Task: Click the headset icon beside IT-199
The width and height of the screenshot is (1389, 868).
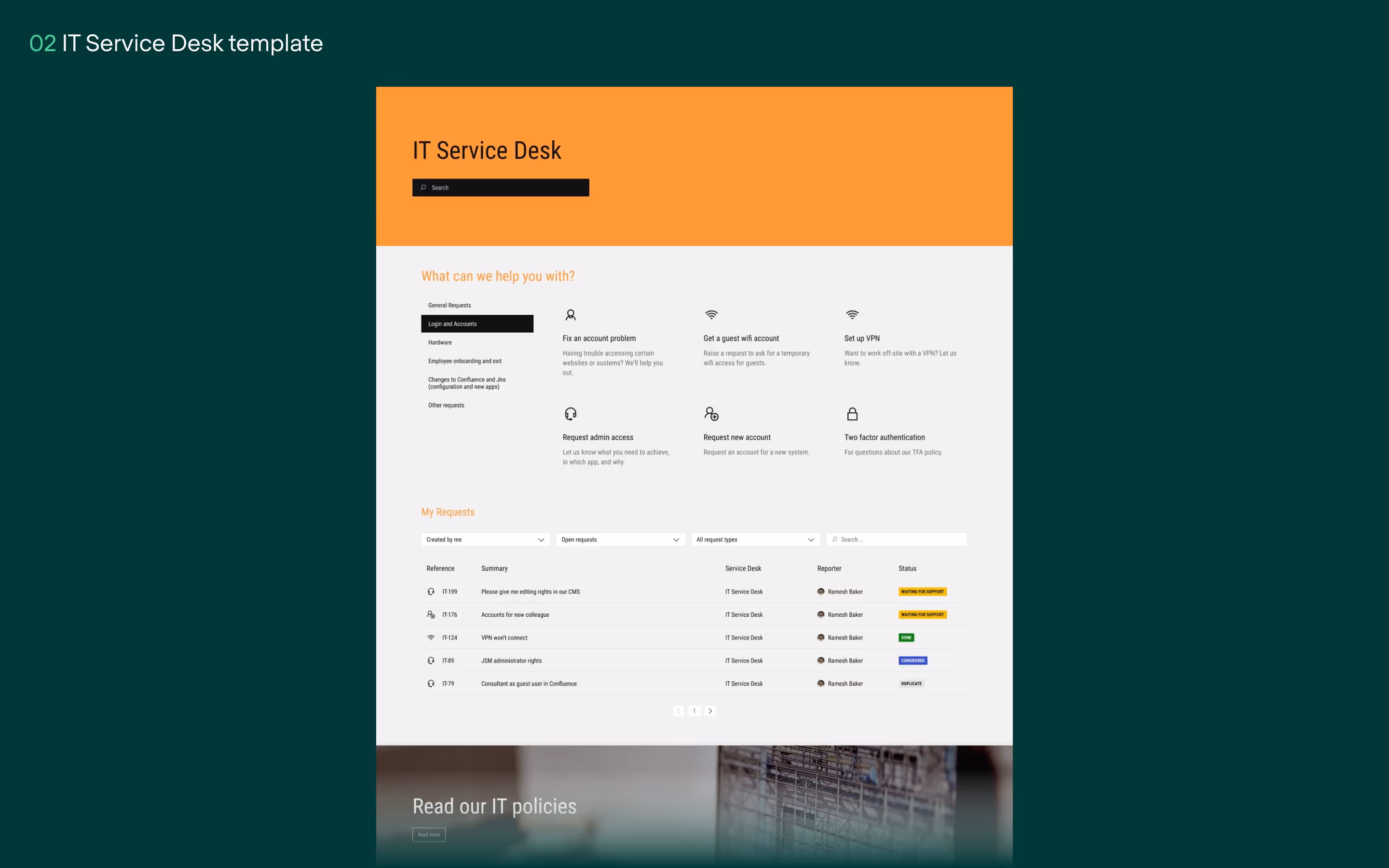Action: [x=431, y=592]
